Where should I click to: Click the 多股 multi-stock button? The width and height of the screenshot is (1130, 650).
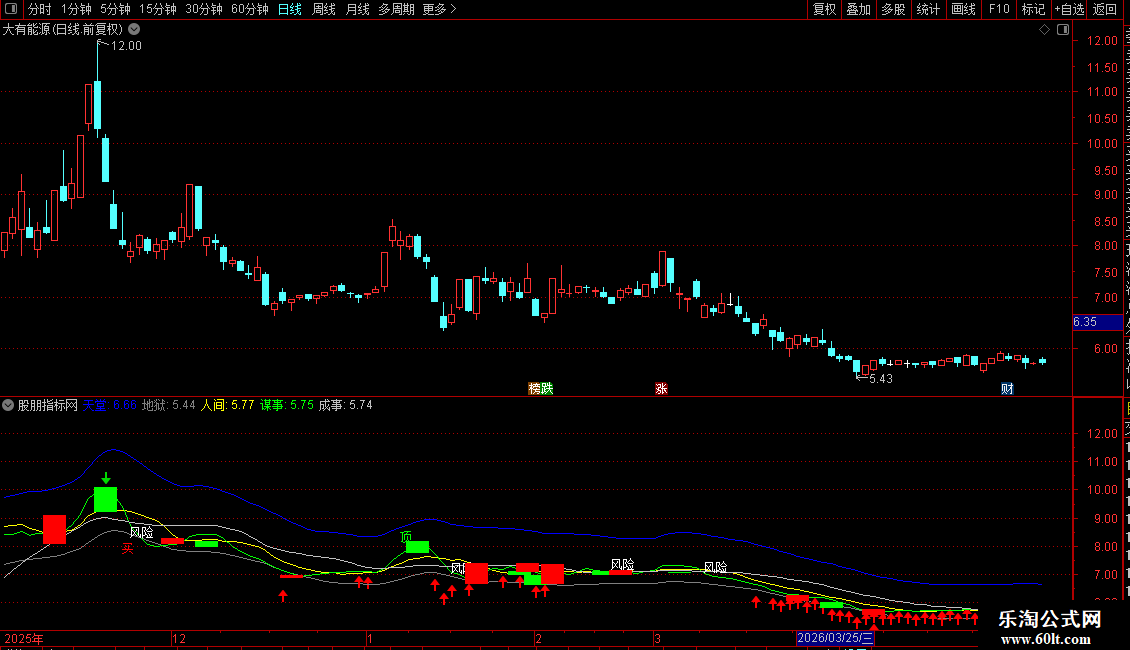[x=893, y=9]
